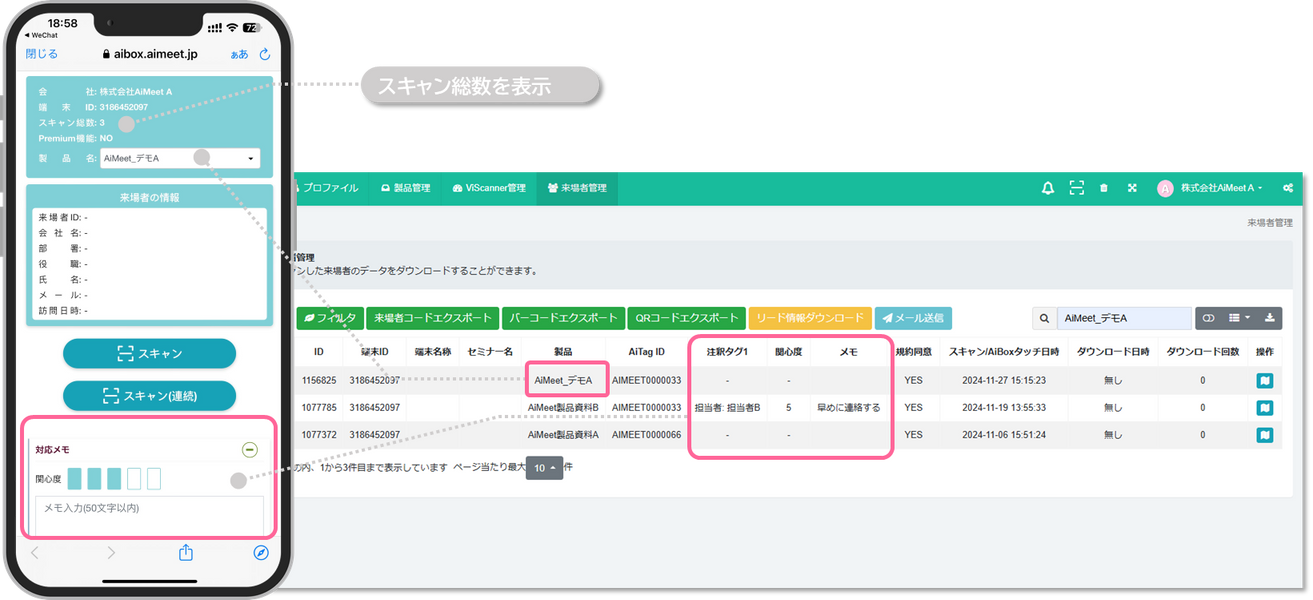This screenshot has width=1313, height=600.
Task: Click the export download icon in table toolbar
Action: tap(1270, 318)
